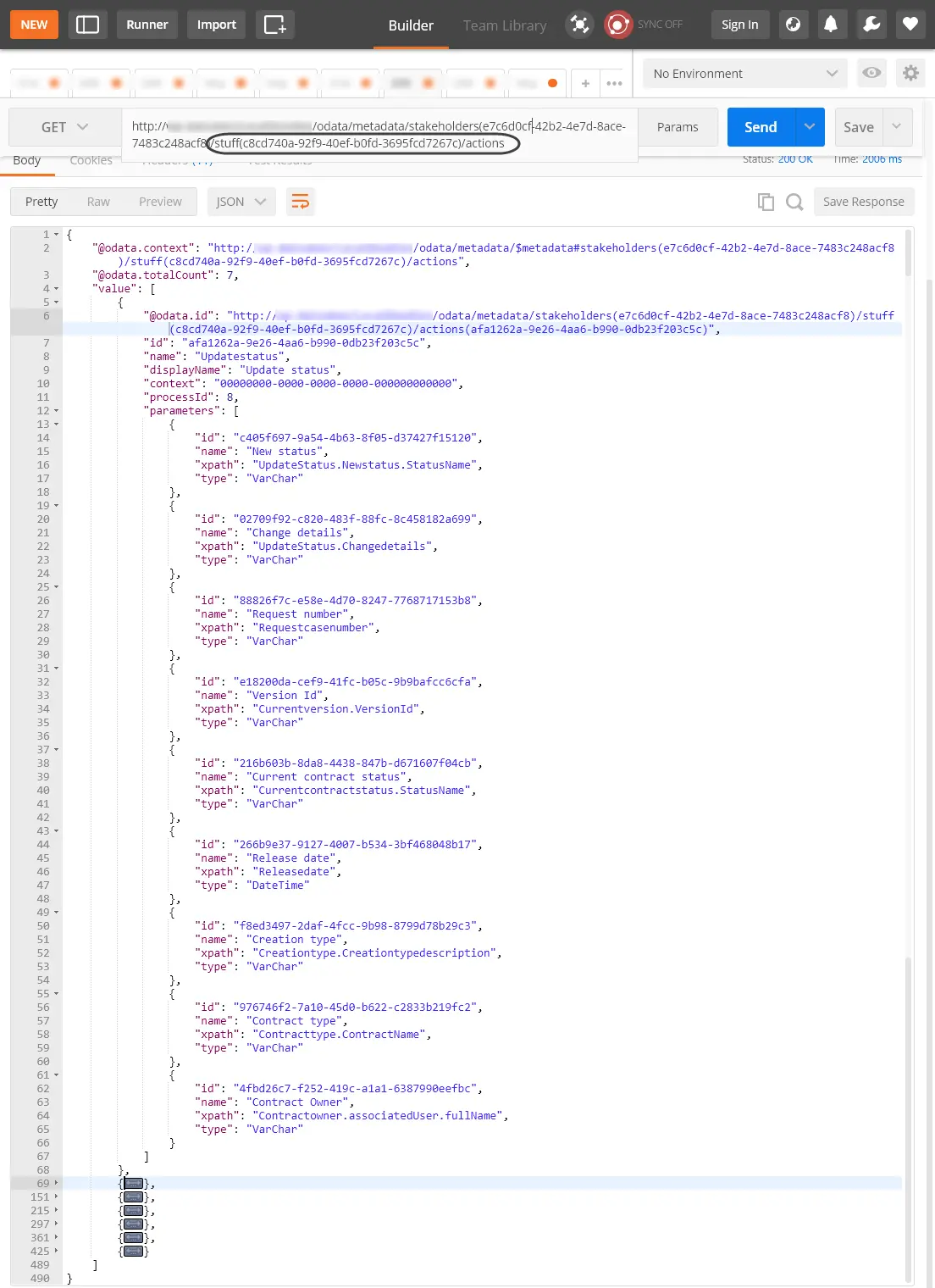Select Raw response view
This screenshot has height=1288, width=935.
(x=98, y=202)
